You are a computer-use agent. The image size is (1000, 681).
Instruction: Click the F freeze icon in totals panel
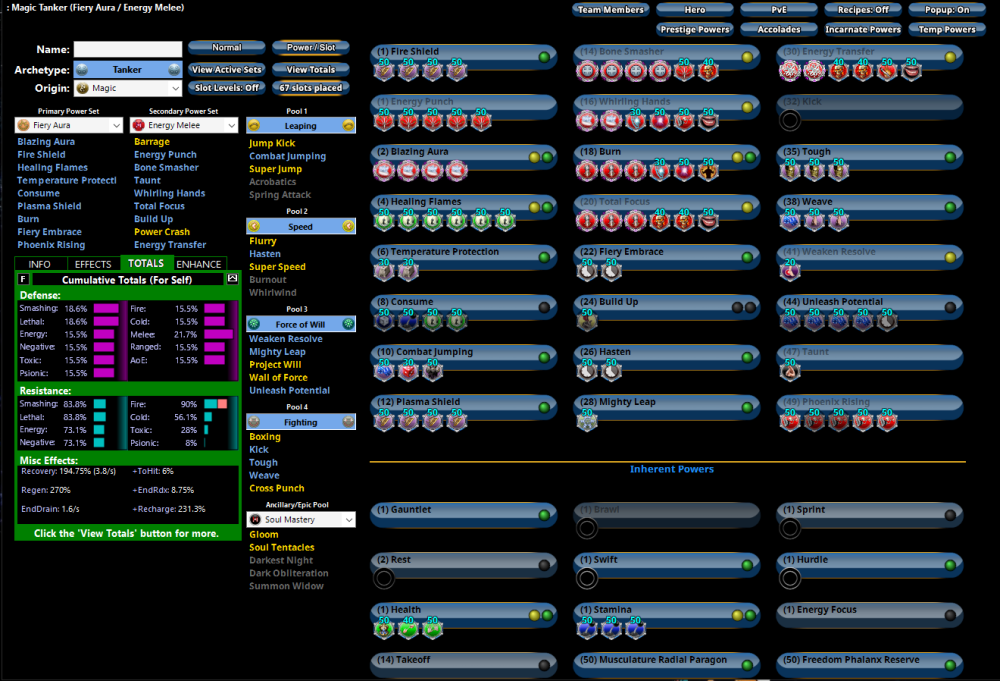tap(23, 279)
